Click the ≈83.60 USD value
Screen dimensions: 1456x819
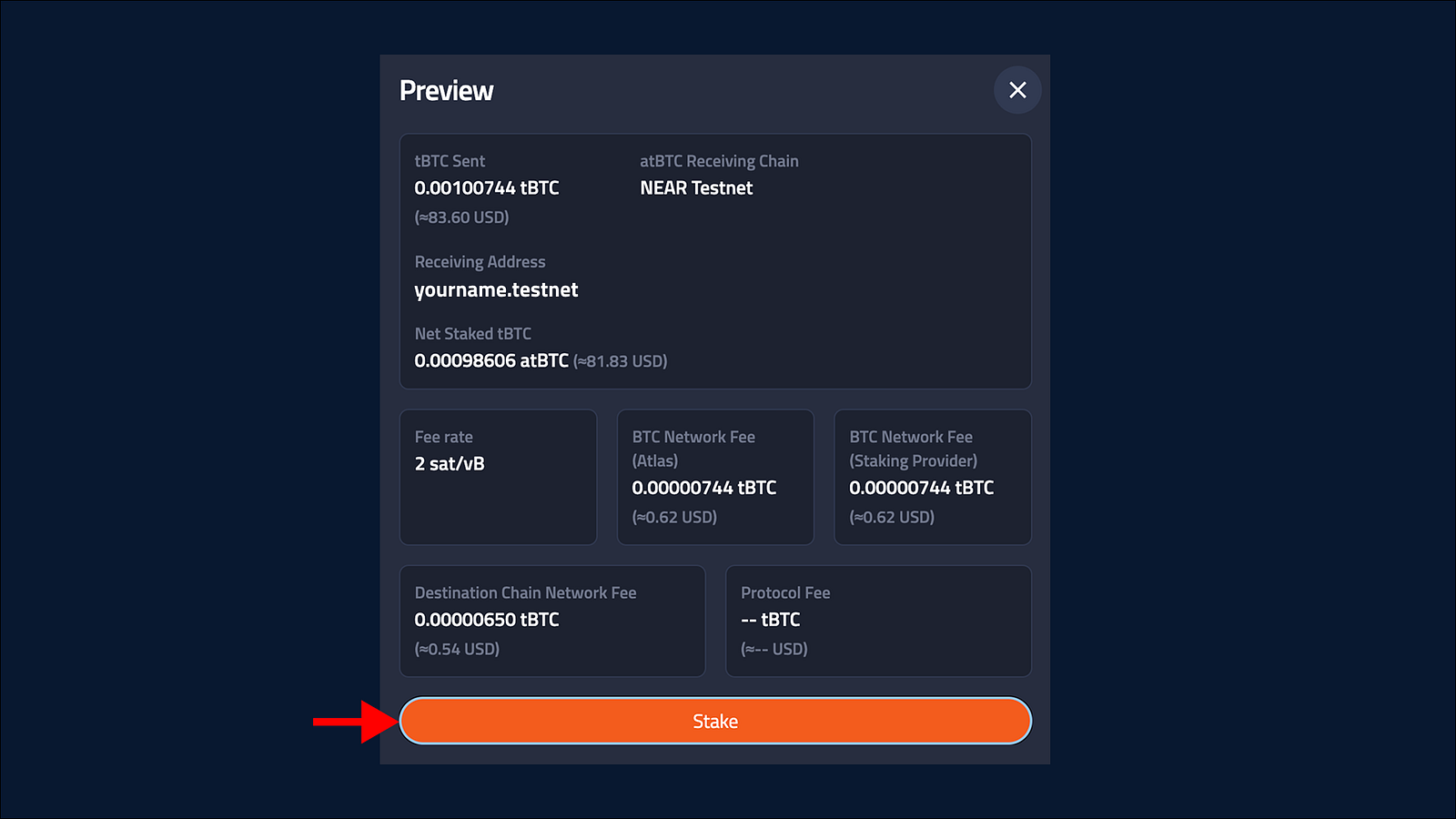(461, 217)
